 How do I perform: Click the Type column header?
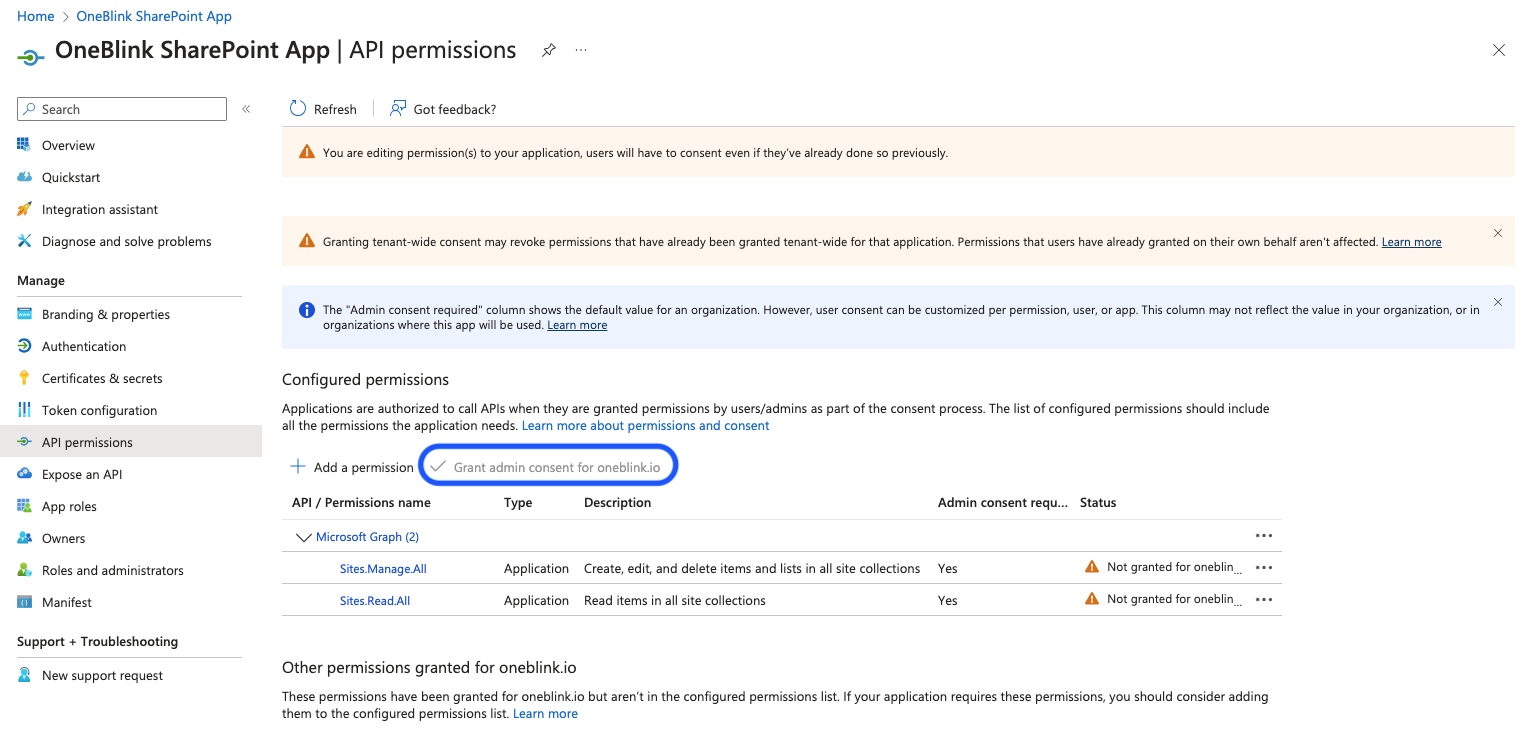coord(518,502)
